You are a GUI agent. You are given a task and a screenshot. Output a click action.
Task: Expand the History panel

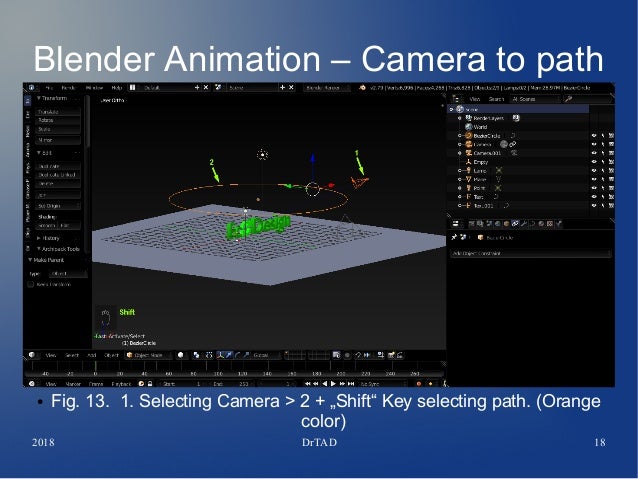(x=39, y=238)
